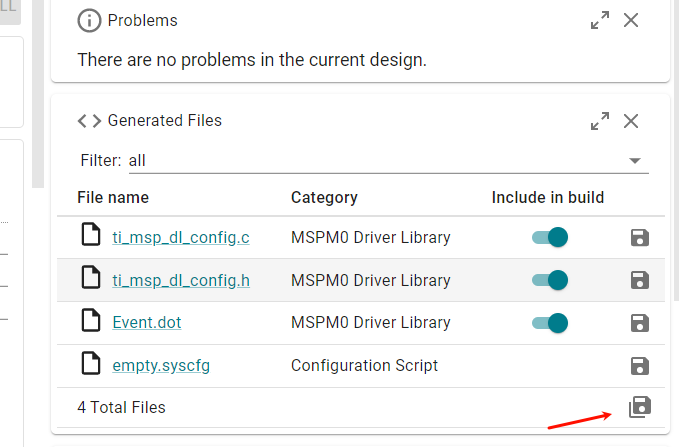Click the Filter dropdown arrow

(x=634, y=161)
